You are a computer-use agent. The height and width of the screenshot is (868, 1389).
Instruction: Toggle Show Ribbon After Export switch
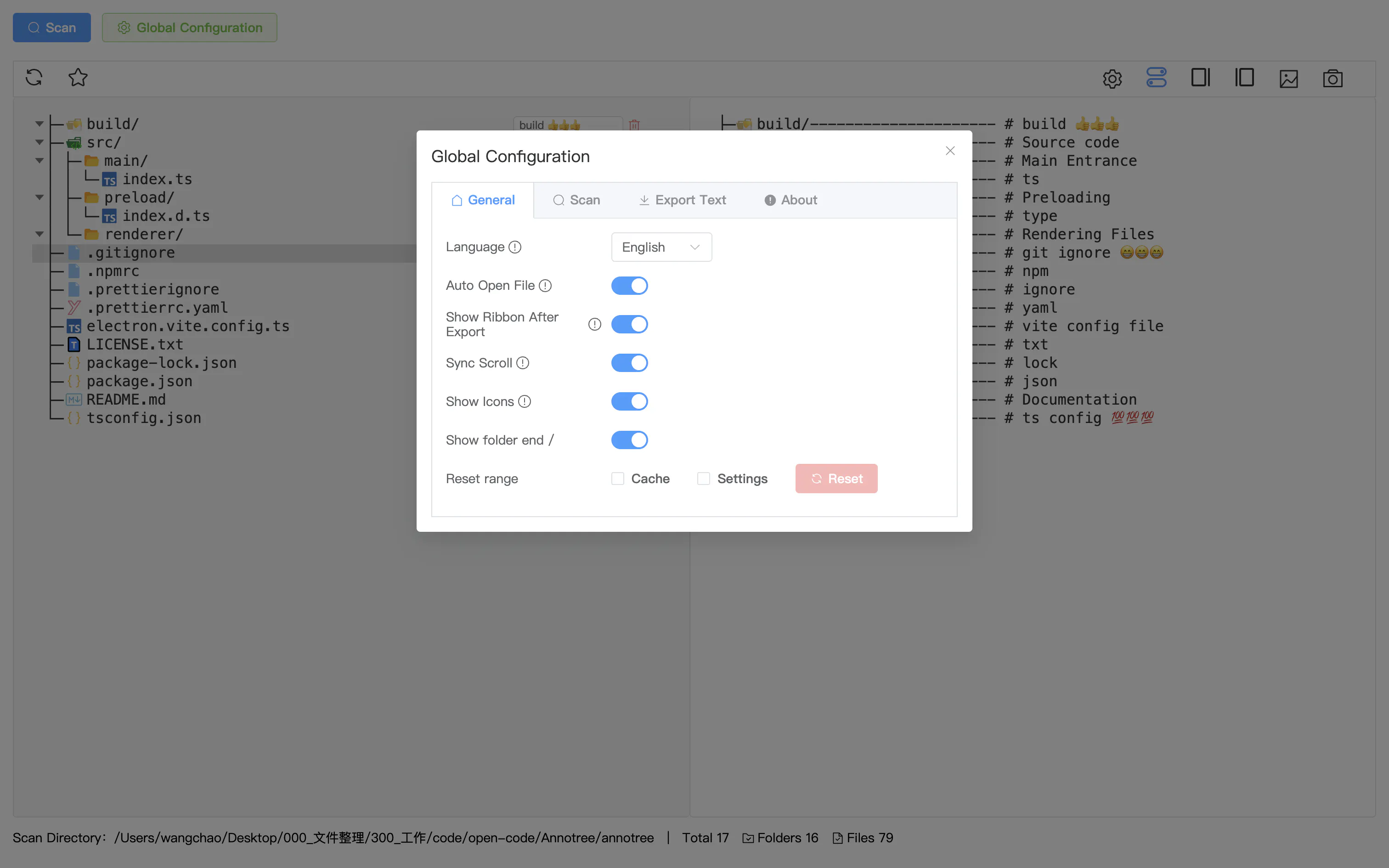(630, 324)
